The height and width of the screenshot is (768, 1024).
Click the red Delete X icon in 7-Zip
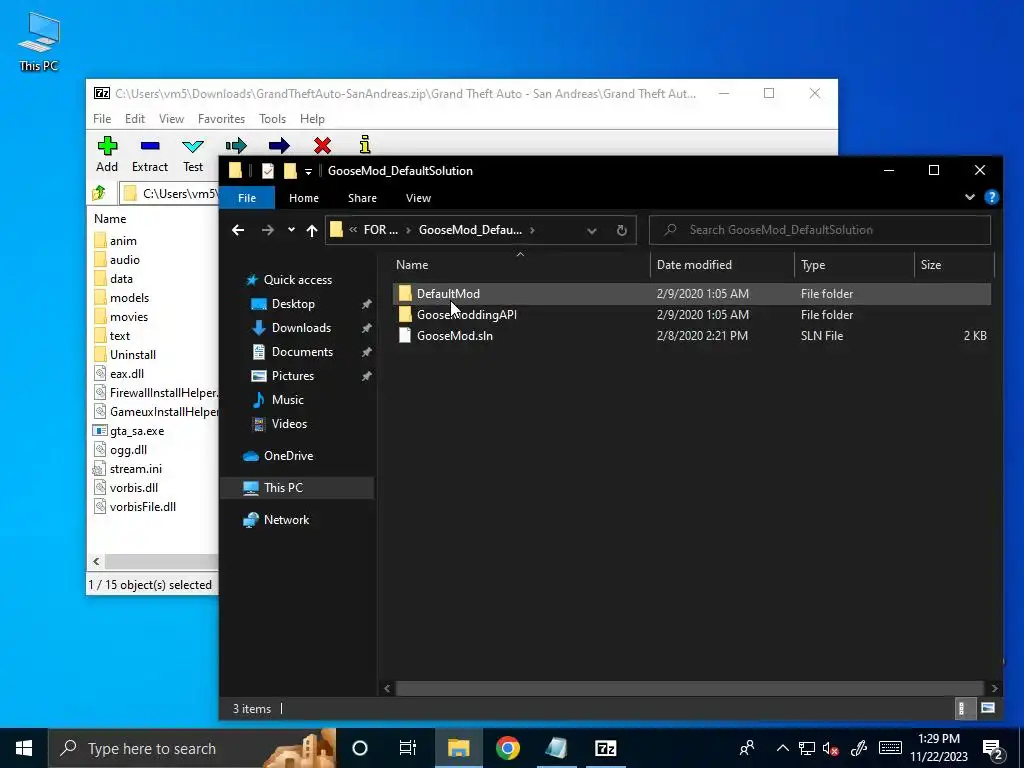322,146
